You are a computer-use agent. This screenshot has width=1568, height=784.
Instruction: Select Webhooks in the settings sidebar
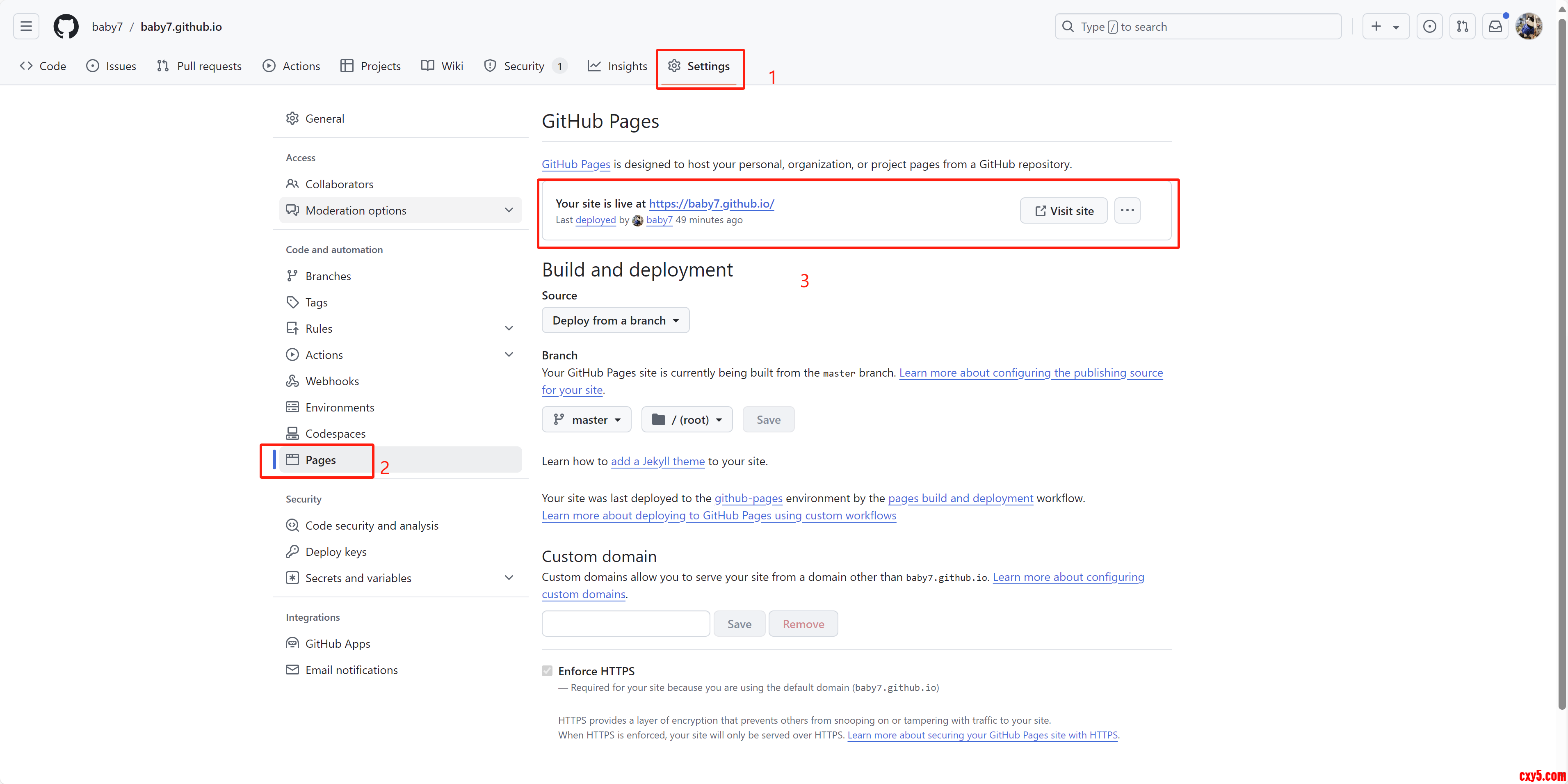332,381
